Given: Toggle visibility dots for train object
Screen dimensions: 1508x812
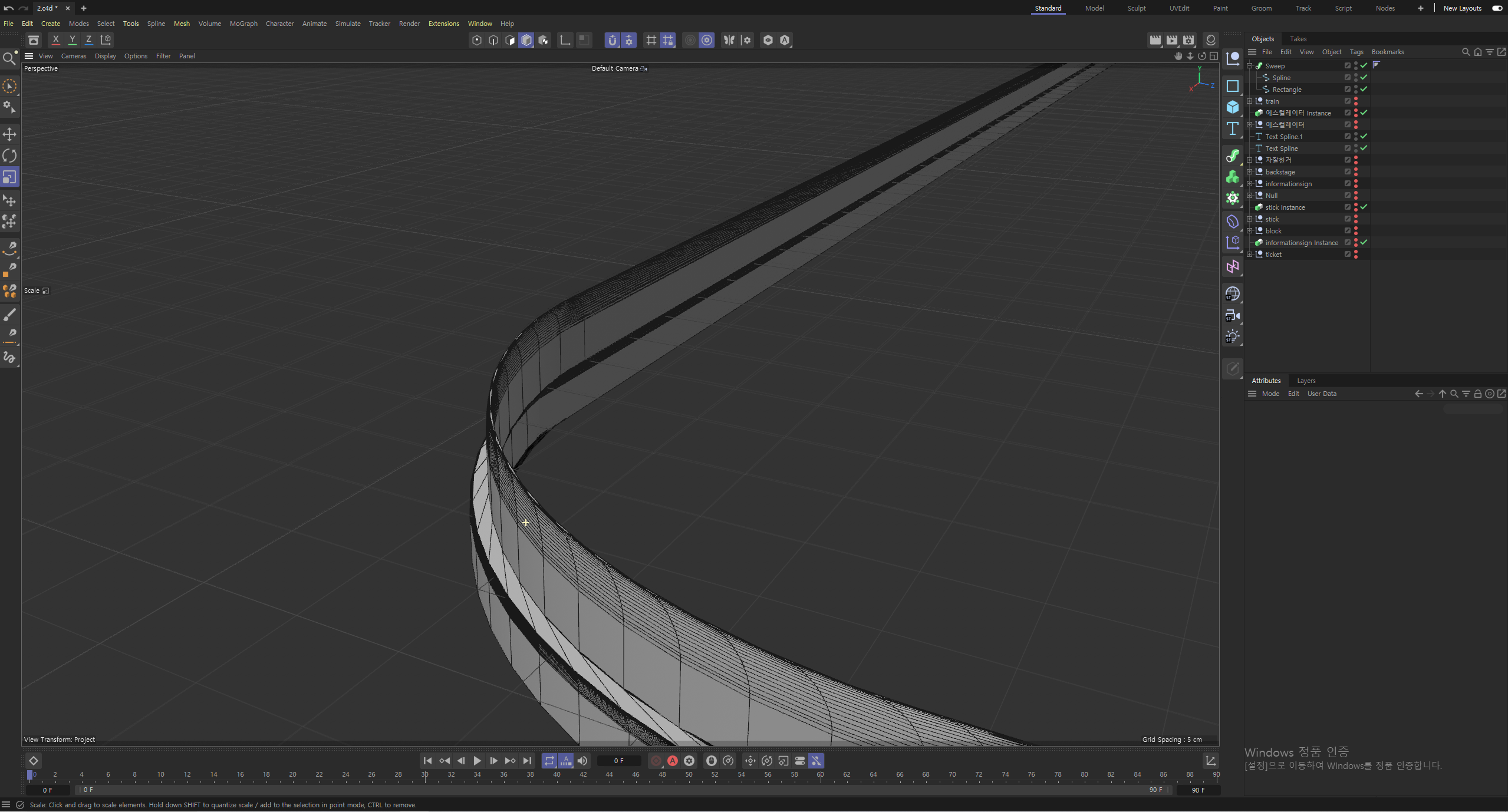Looking at the screenshot, I should (x=1356, y=101).
